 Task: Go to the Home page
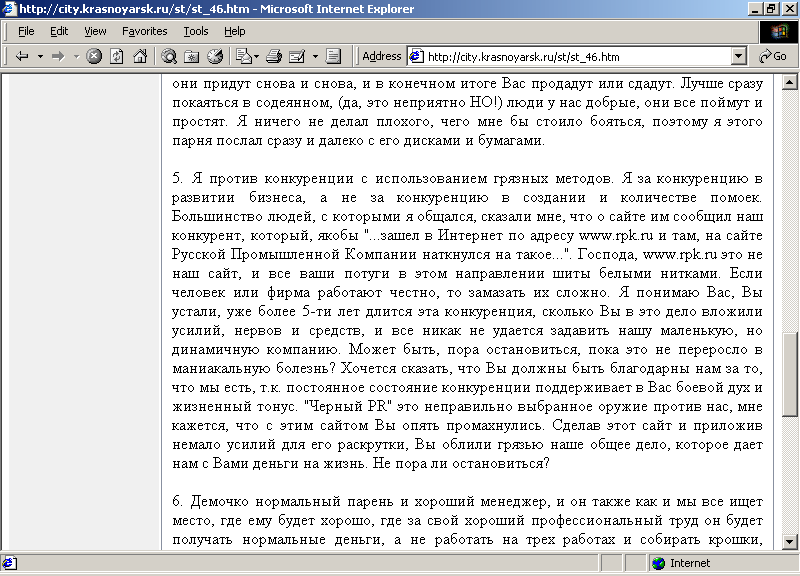tap(140, 56)
